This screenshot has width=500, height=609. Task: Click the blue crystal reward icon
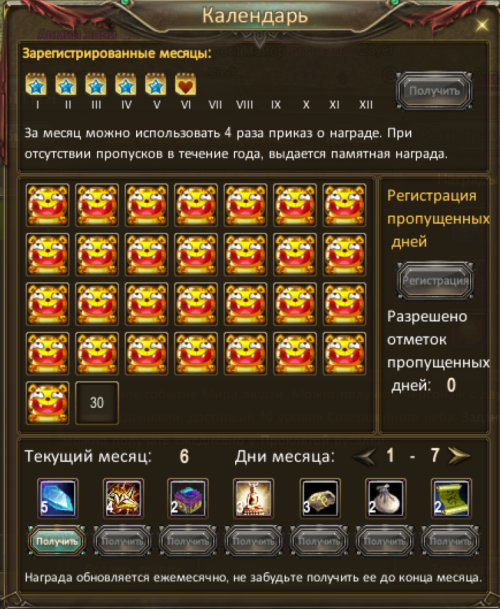[58, 498]
